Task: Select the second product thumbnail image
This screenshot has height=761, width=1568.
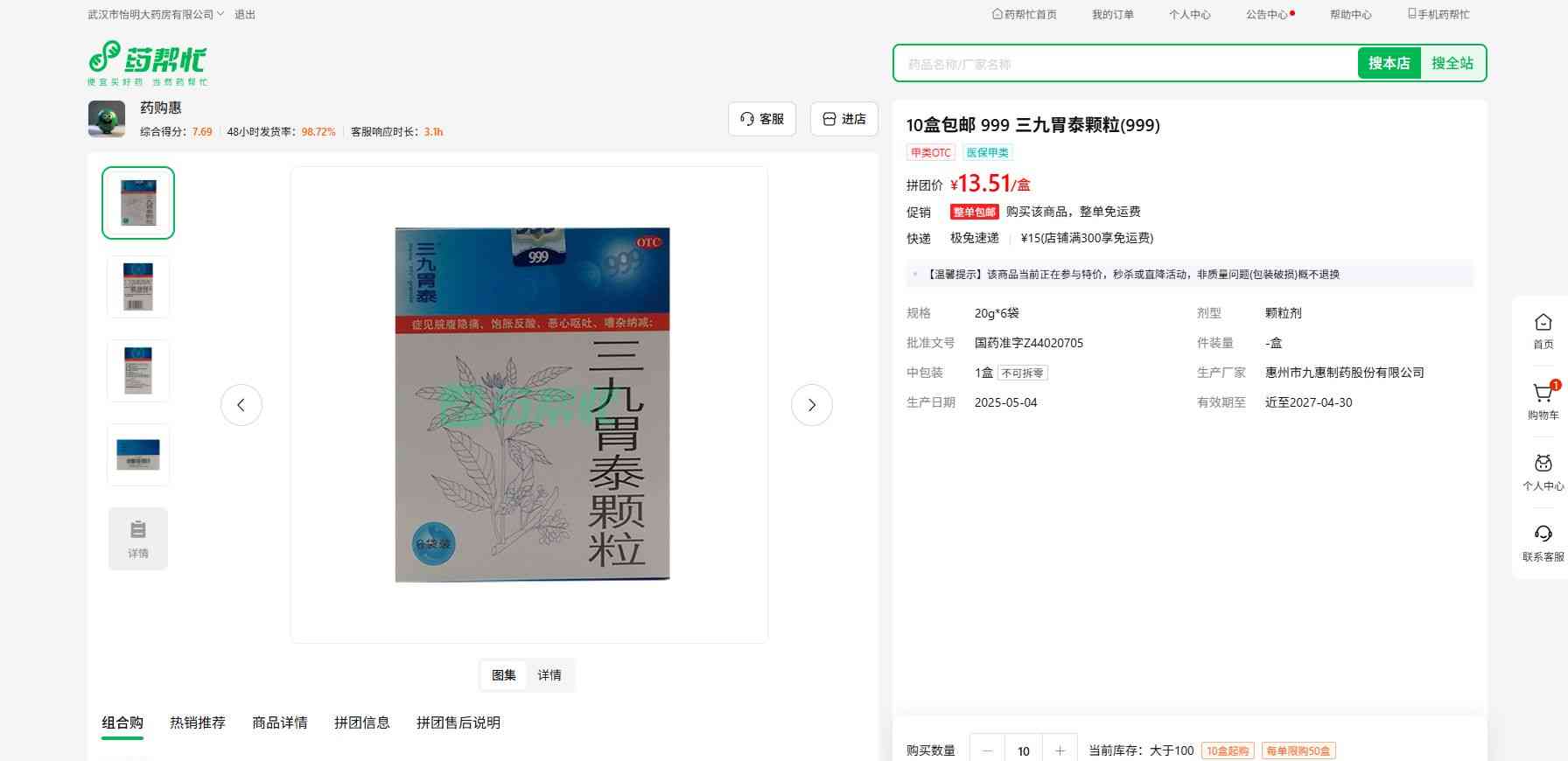Action: point(138,287)
